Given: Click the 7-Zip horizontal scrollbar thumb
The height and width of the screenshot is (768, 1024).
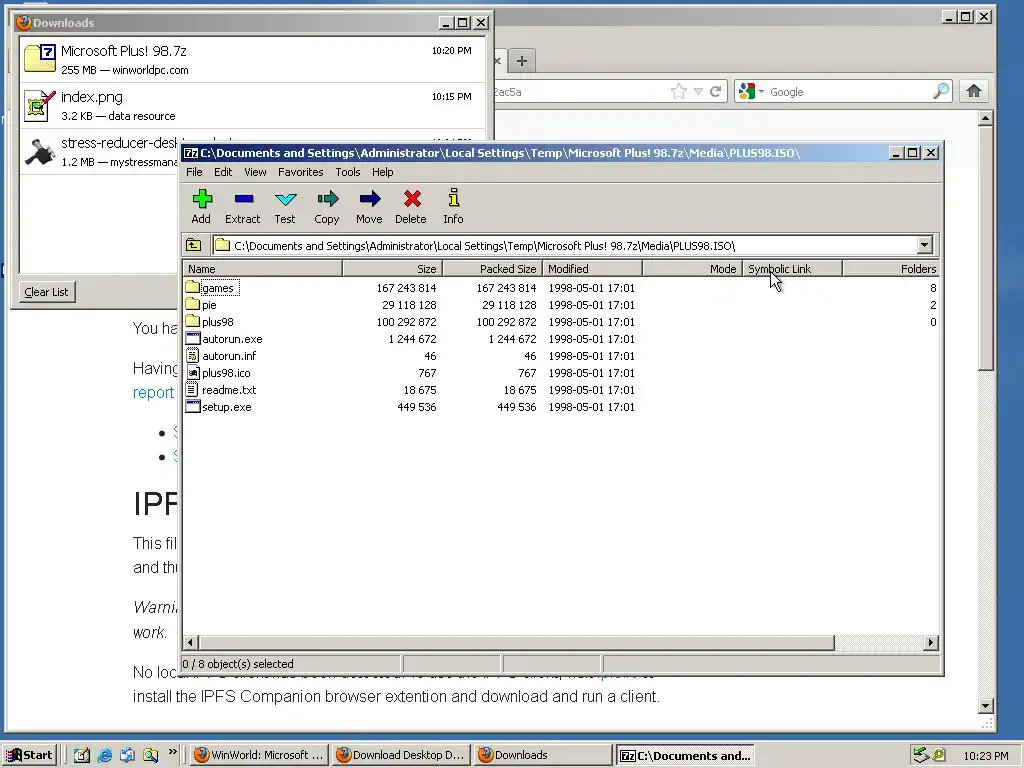Looking at the screenshot, I should (516, 643).
